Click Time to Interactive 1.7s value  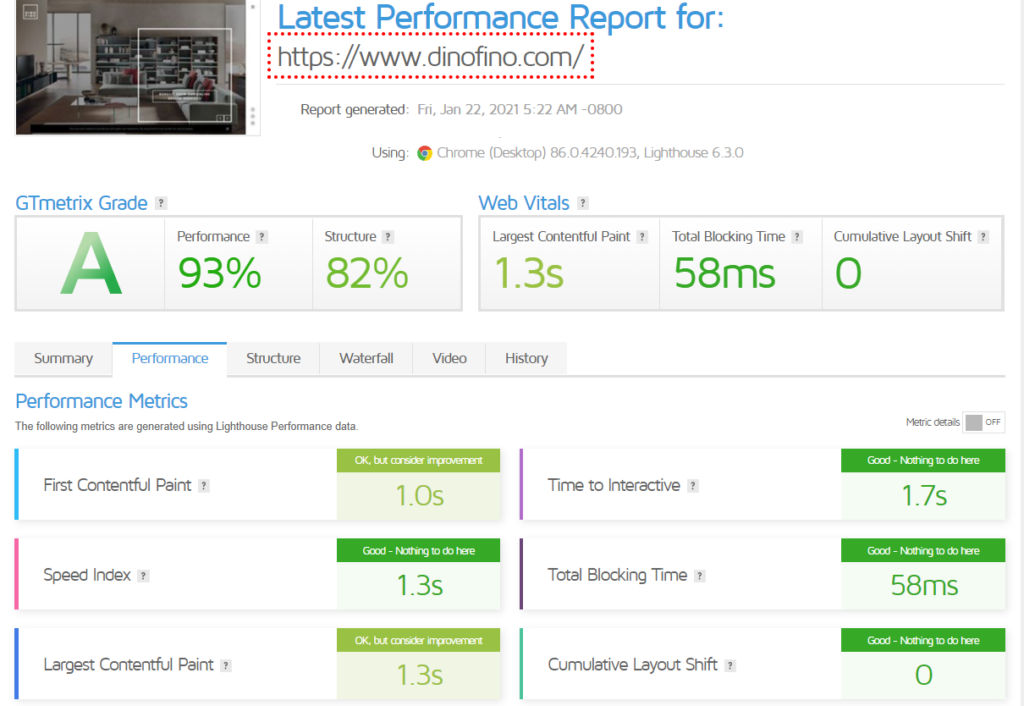click(924, 496)
